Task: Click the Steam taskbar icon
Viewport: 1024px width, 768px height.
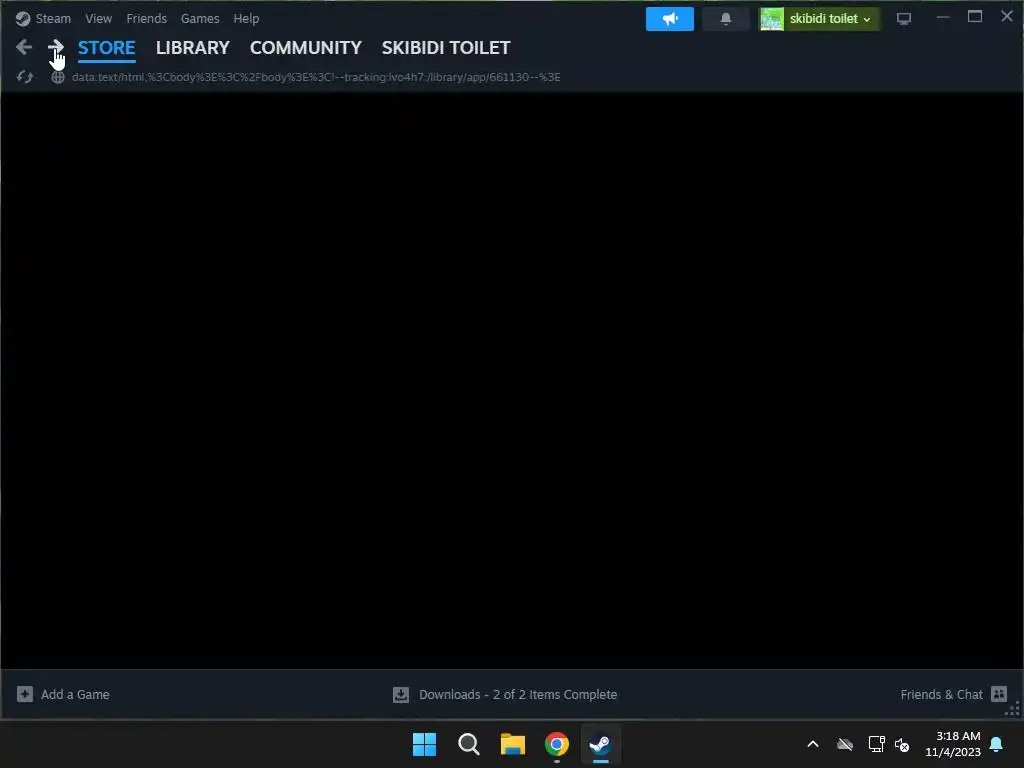Action: click(601, 744)
